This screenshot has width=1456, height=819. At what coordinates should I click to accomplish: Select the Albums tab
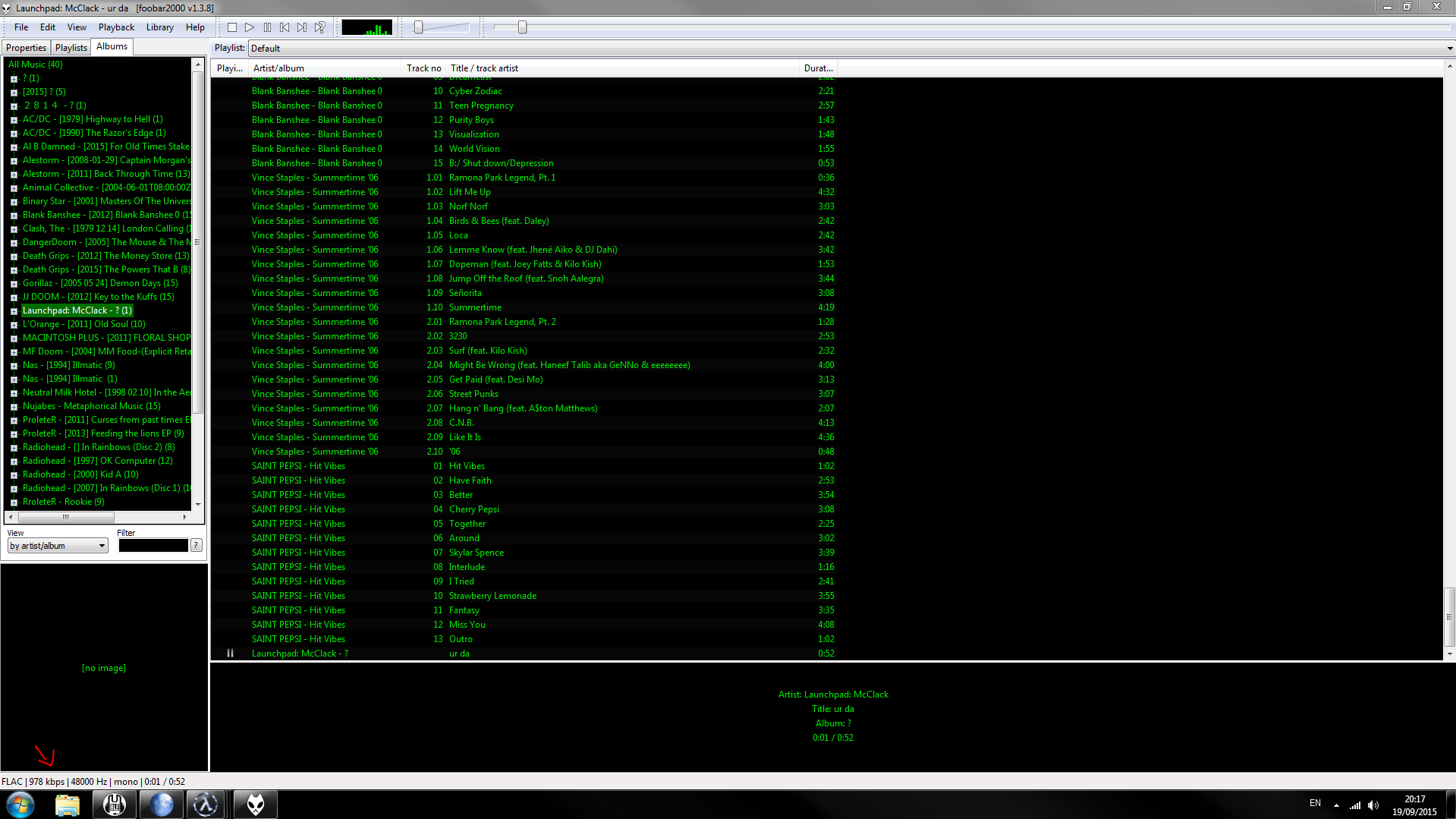(x=112, y=46)
